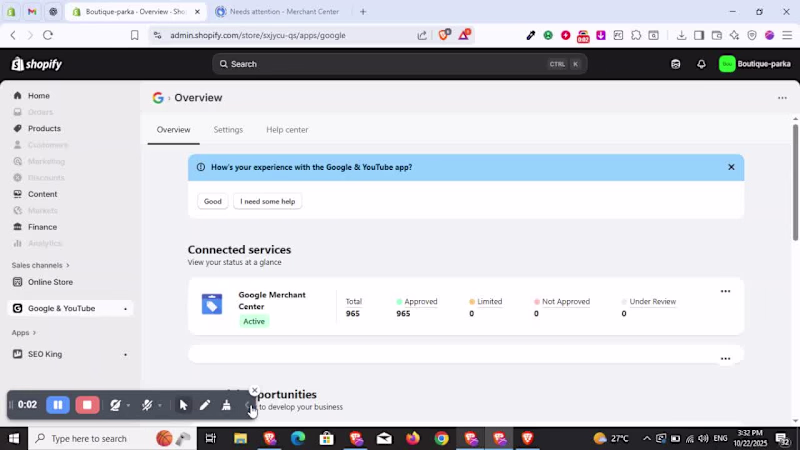This screenshot has width=800, height=450.
Task: Click the Google logo in breadcrumb
Action: pyautogui.click(x=158, y=97)
